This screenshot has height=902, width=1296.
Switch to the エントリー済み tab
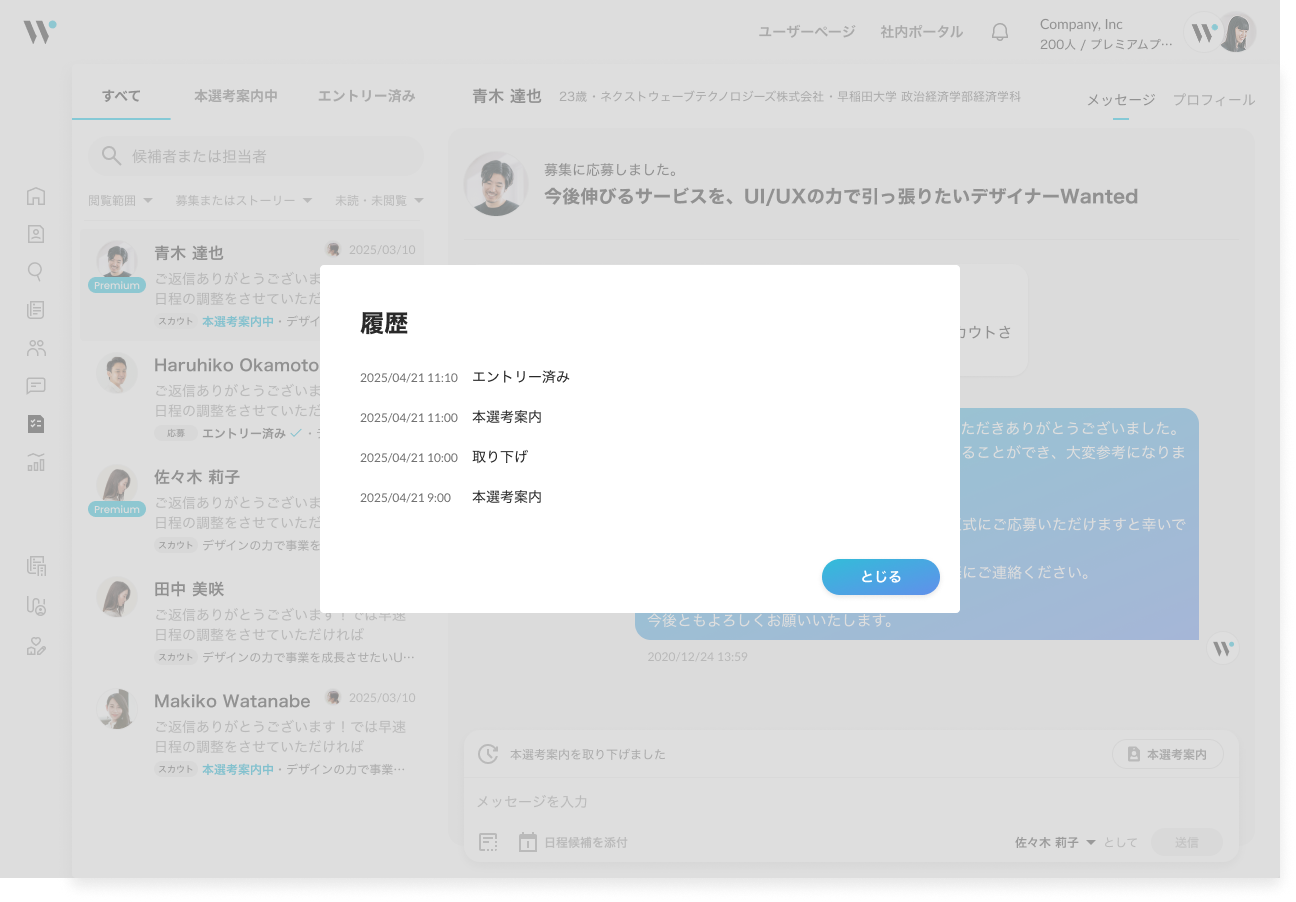pos(366,96)
